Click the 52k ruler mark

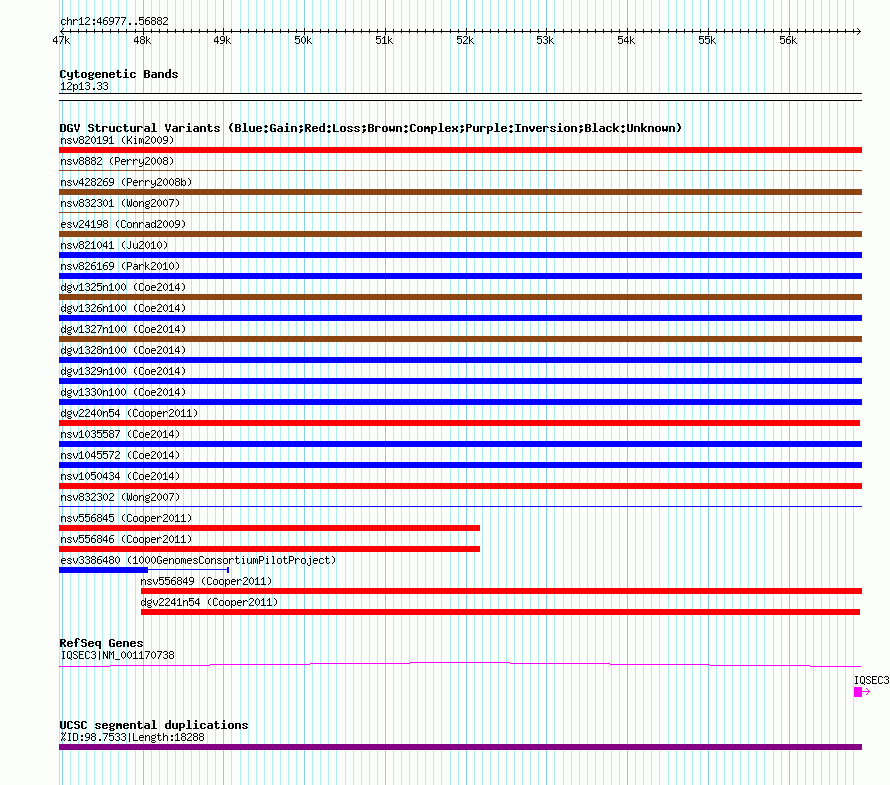(x=465, y=40)
